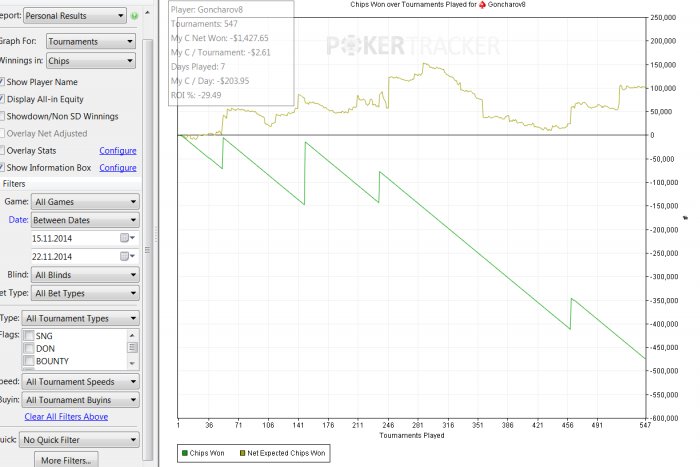Click the green refresh icon beside Report
Screen dimensions: 700x467
(x=134, y=16)
